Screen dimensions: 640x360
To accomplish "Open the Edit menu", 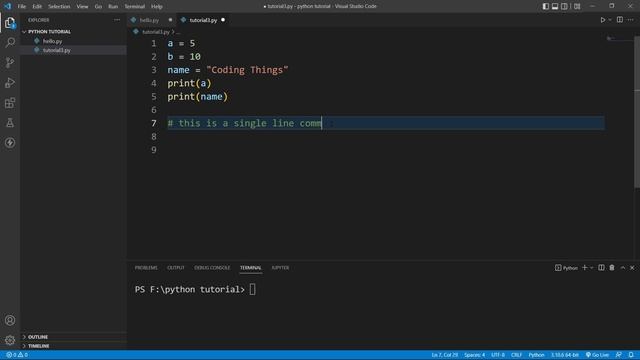I will [37, 7].
